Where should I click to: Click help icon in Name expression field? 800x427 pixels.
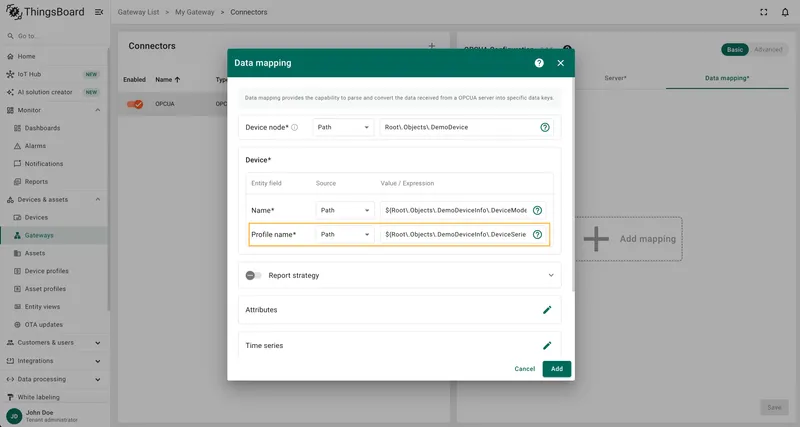point(537,210)
